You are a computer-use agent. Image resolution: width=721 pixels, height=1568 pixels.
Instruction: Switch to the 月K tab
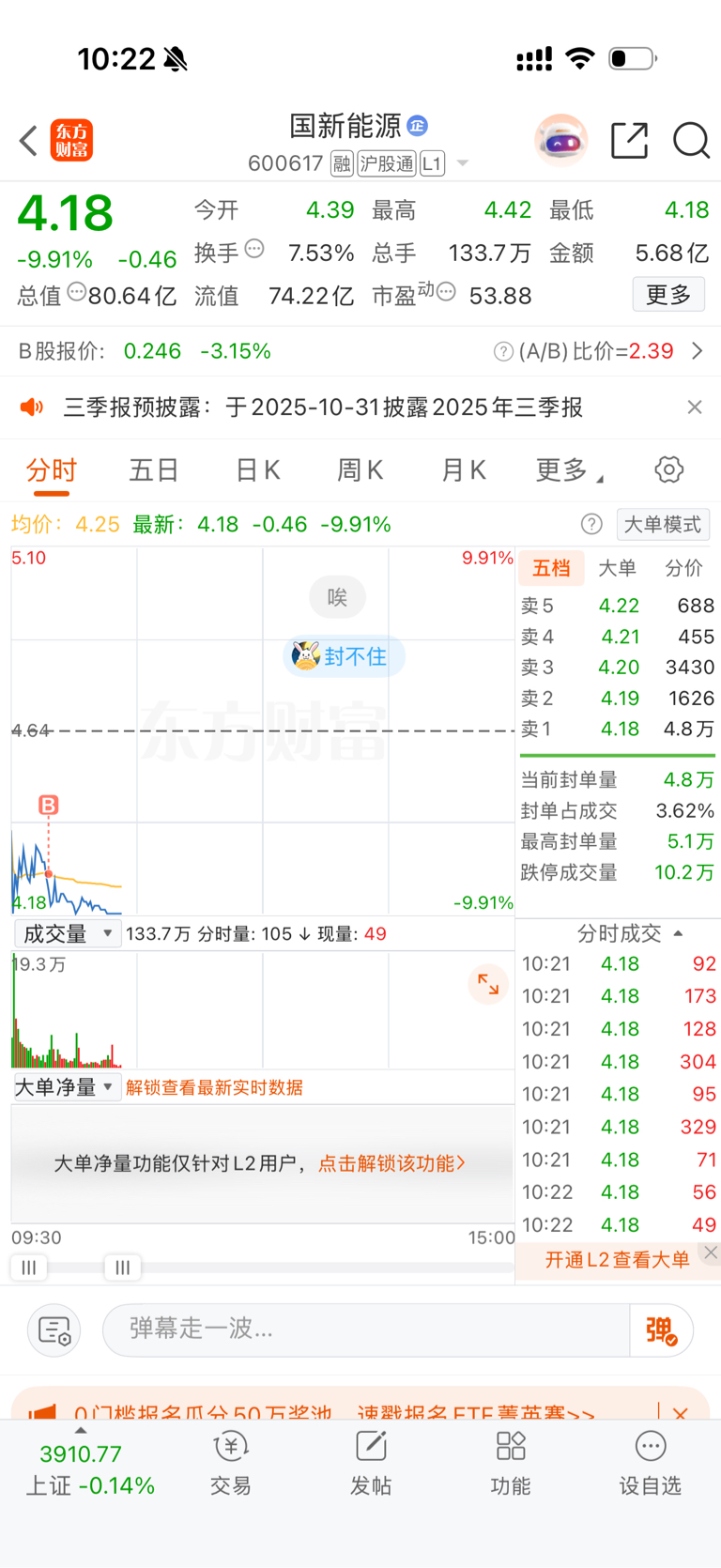pyautogui.click(x=464, y=469)
